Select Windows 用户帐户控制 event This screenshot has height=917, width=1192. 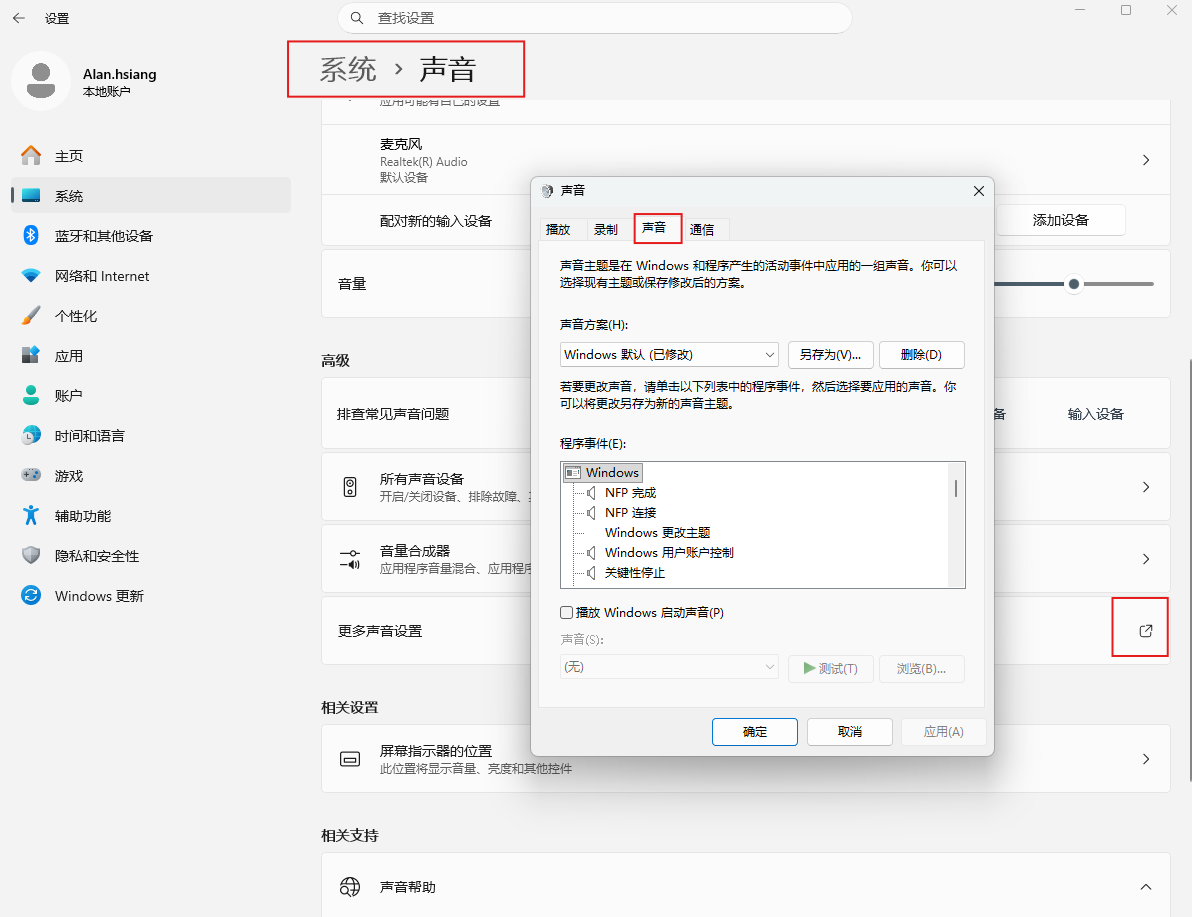pos(669,553)
